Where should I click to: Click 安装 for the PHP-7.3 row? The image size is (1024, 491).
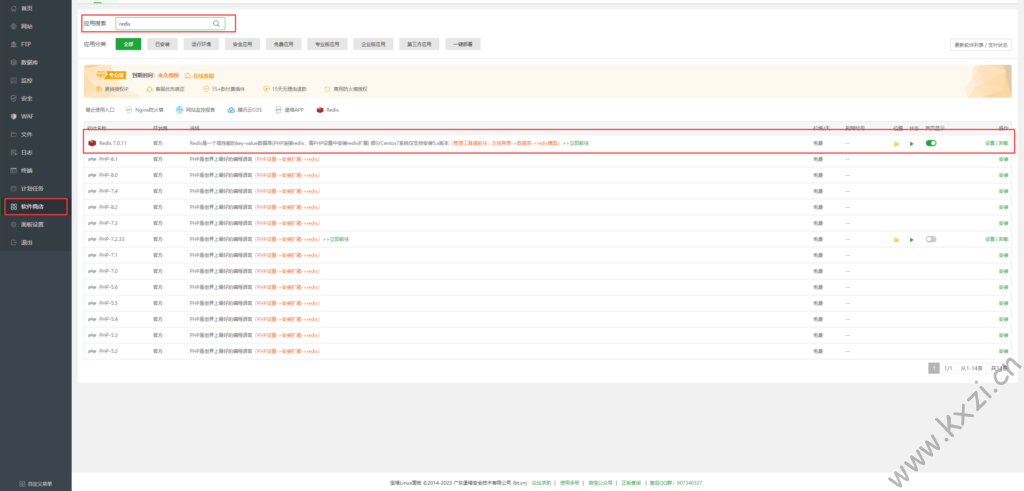[1003, 223]
